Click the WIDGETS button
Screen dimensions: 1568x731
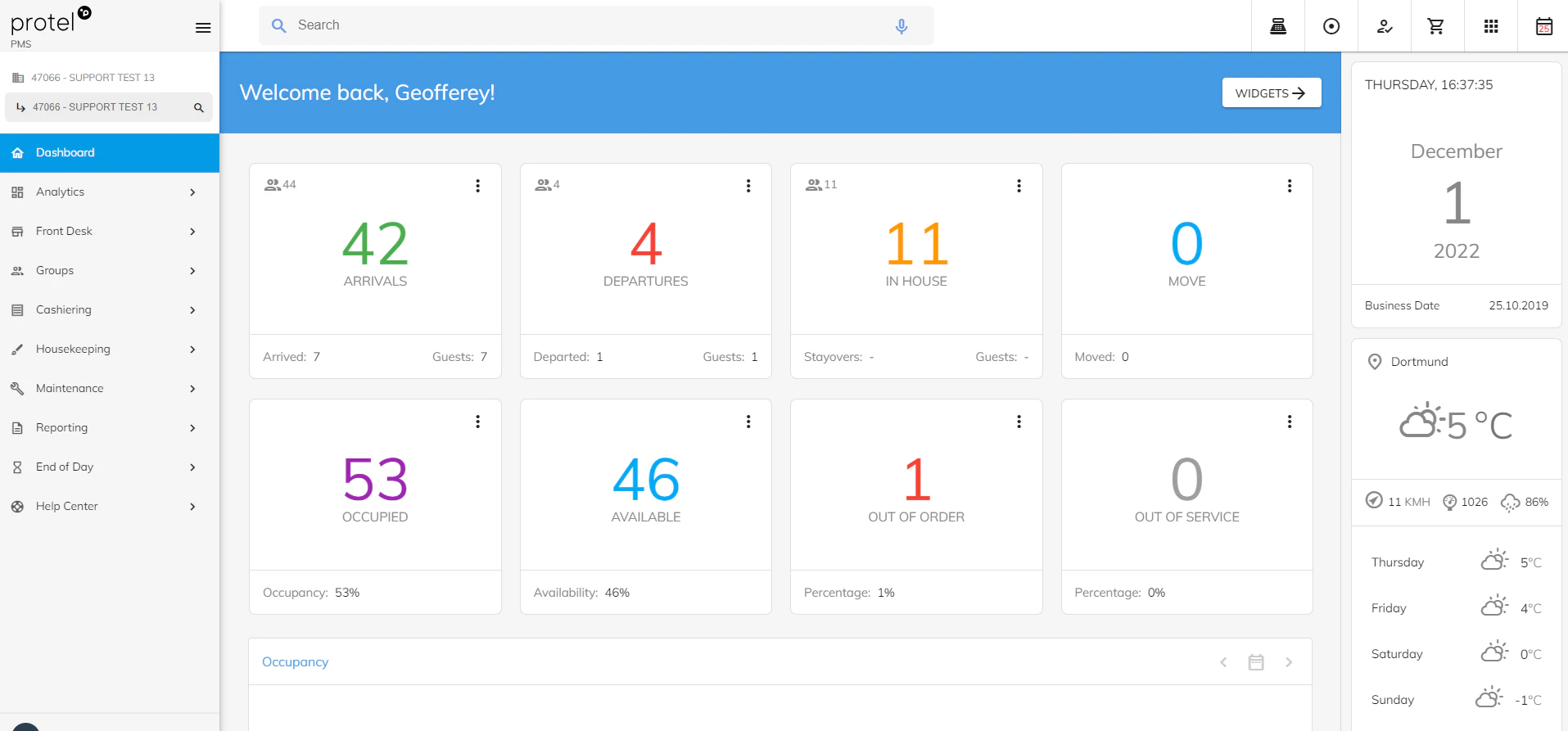1271,93
